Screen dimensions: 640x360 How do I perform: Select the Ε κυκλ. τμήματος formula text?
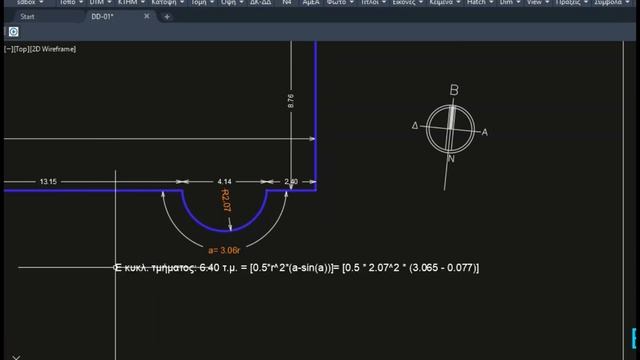click(x=296, y=268)
